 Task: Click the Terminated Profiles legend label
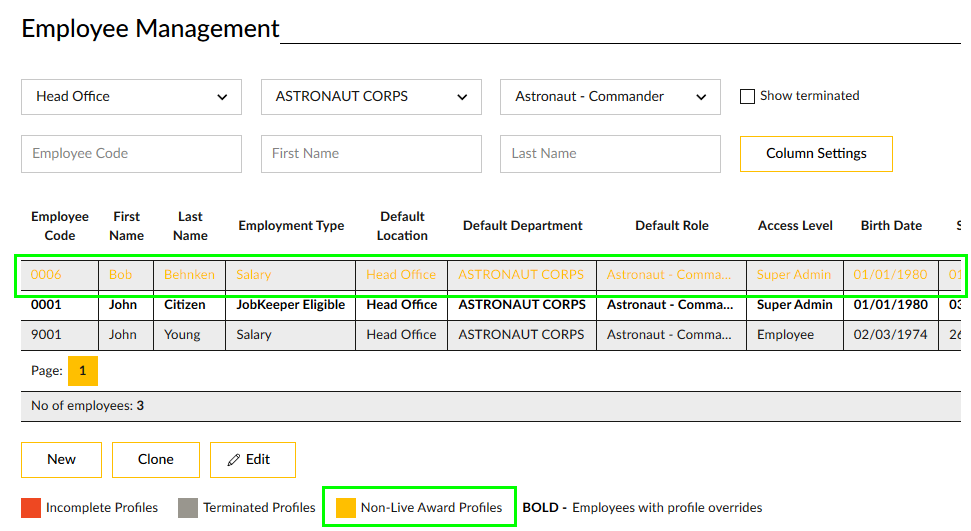coord(259,508)
